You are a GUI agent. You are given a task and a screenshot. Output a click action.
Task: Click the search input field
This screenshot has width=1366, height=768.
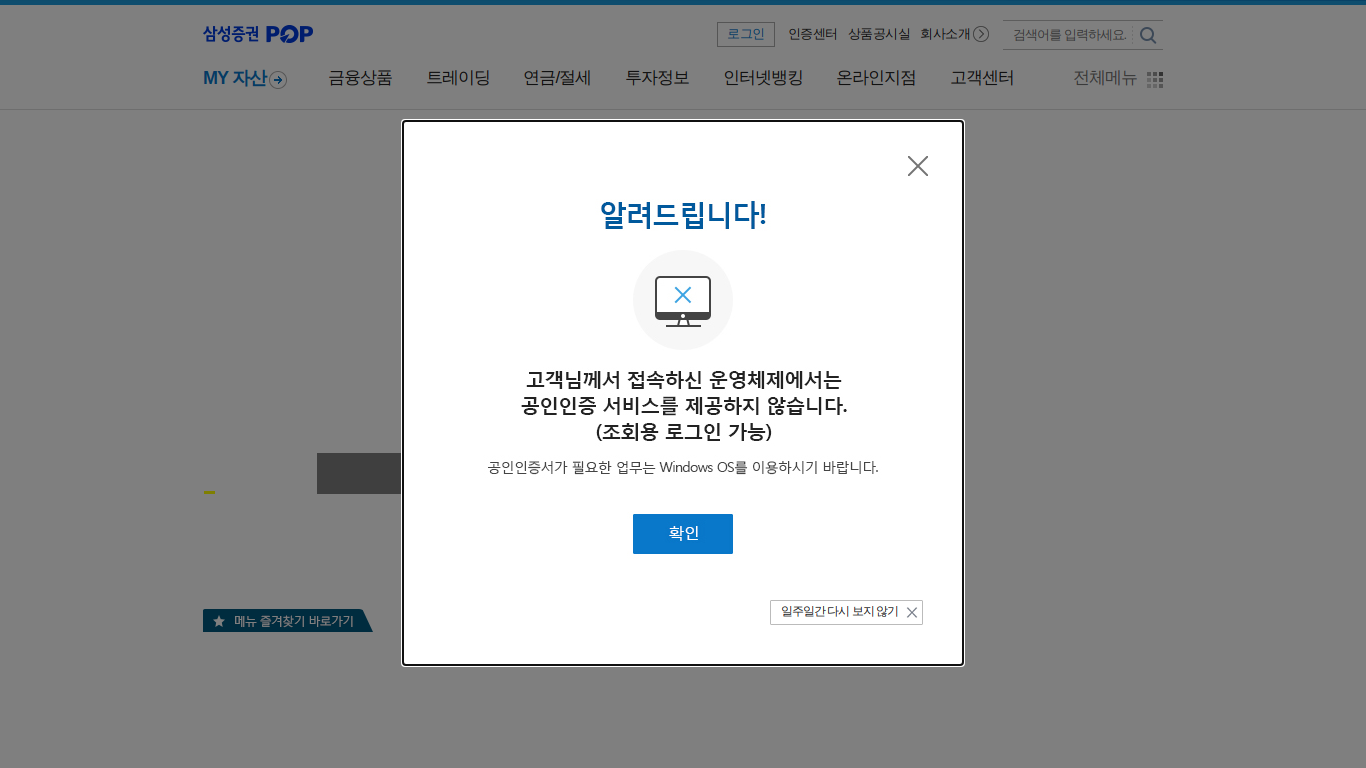coord(1068,35)
